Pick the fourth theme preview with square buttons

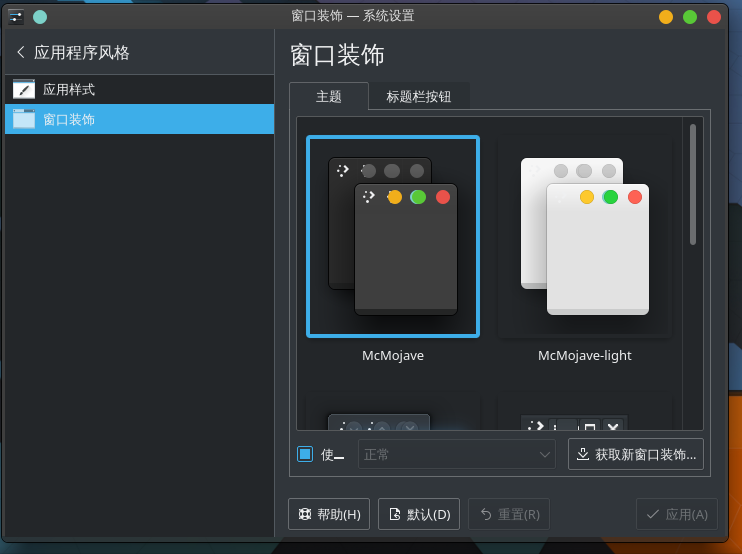[x=585, y=412]
